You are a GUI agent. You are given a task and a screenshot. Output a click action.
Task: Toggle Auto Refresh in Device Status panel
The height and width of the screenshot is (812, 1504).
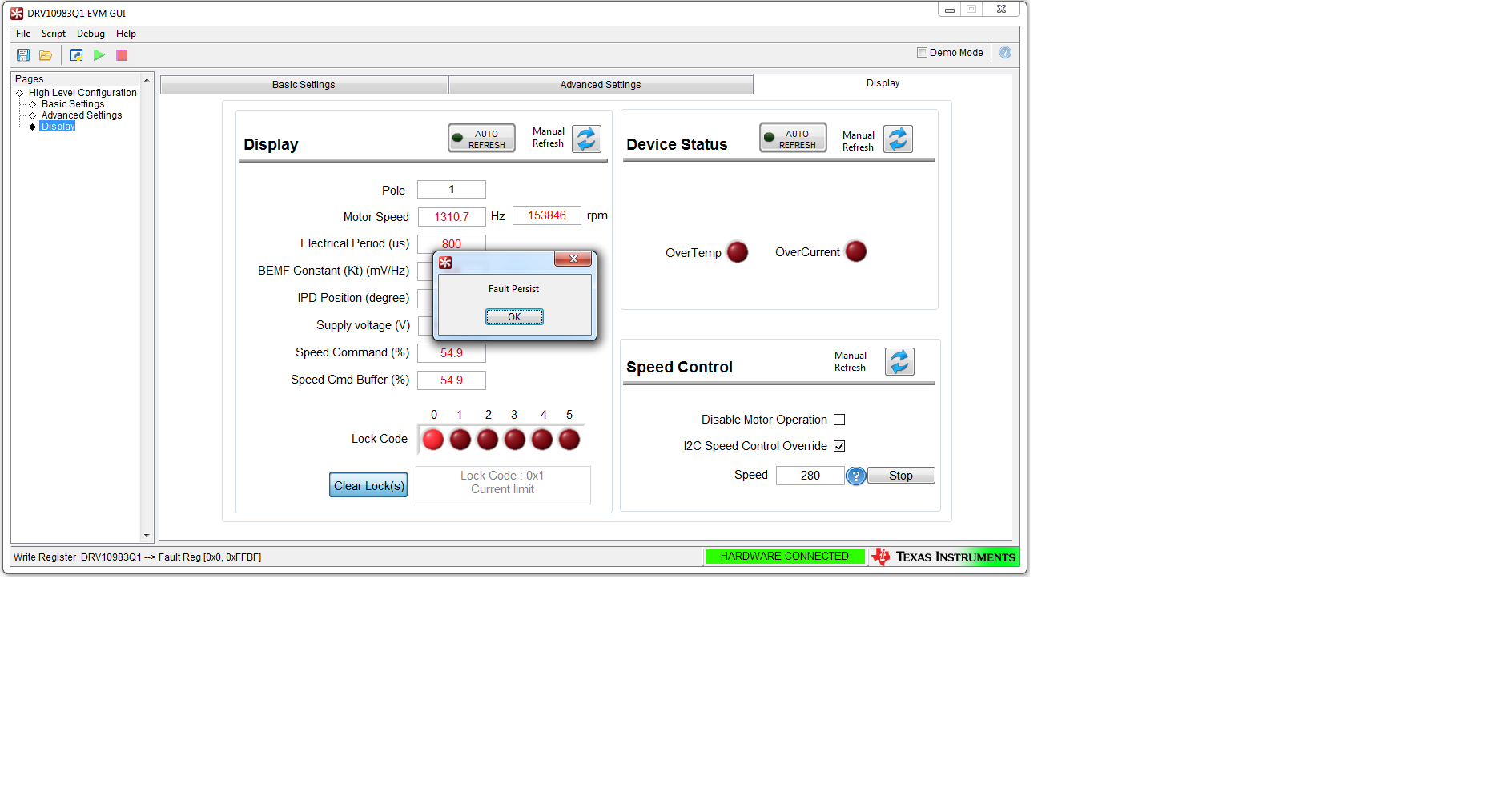coord(793,139)
